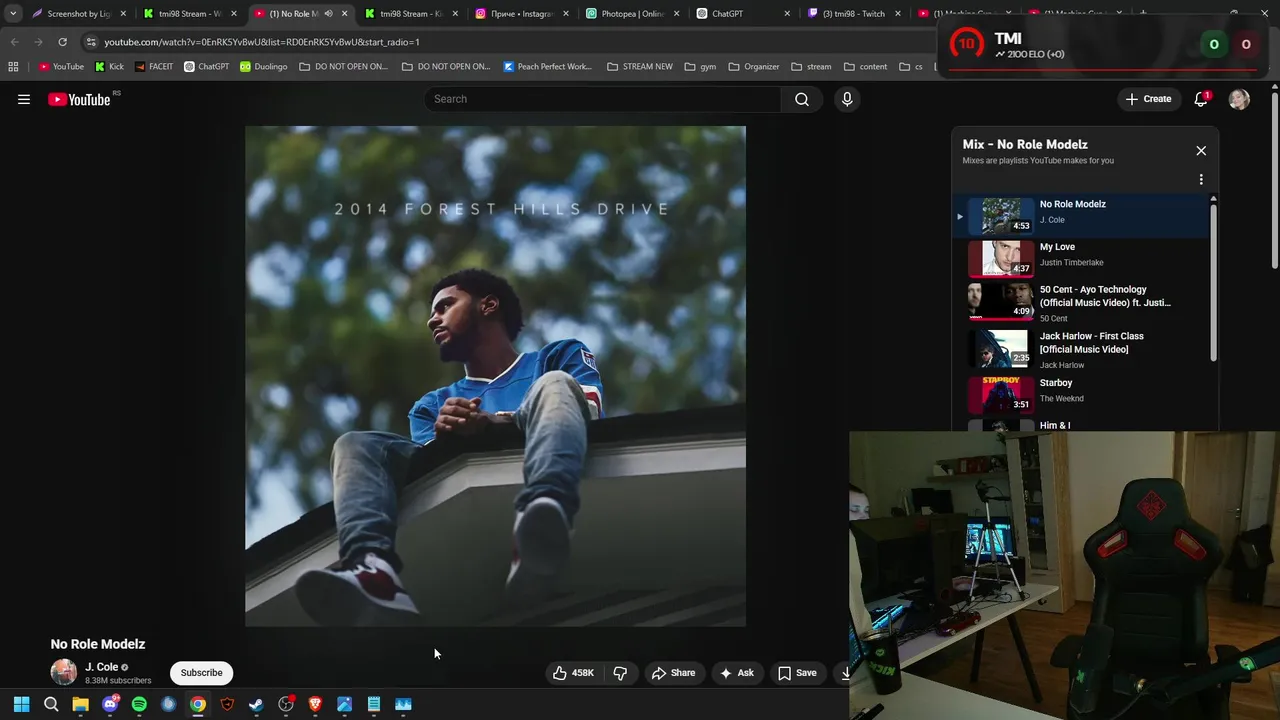Activate voice search microphone icon
1280x720 pixels.
point(847,99)
